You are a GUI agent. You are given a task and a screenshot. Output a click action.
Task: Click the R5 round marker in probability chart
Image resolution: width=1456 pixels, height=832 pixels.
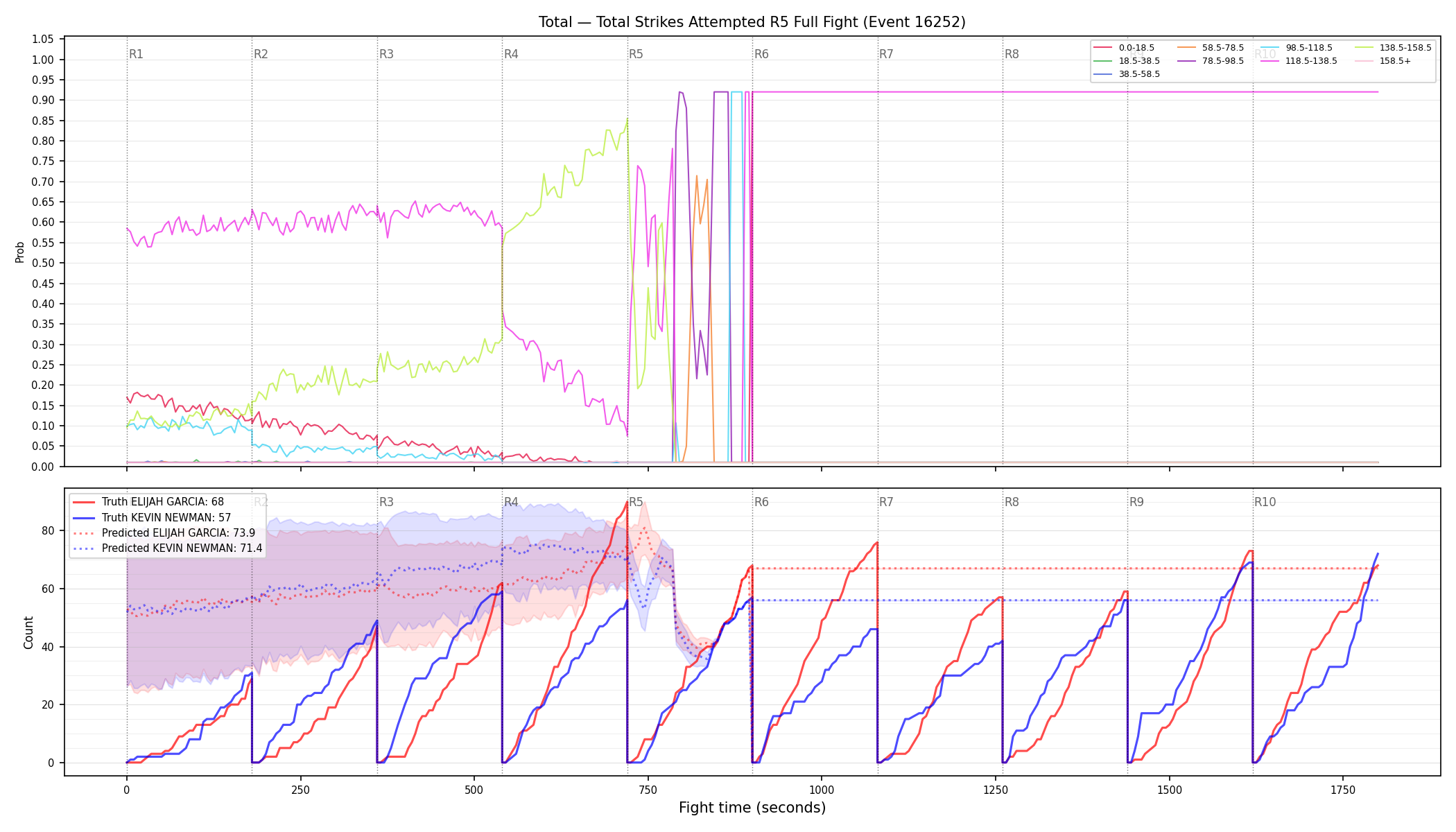click(x=636, y=54)
